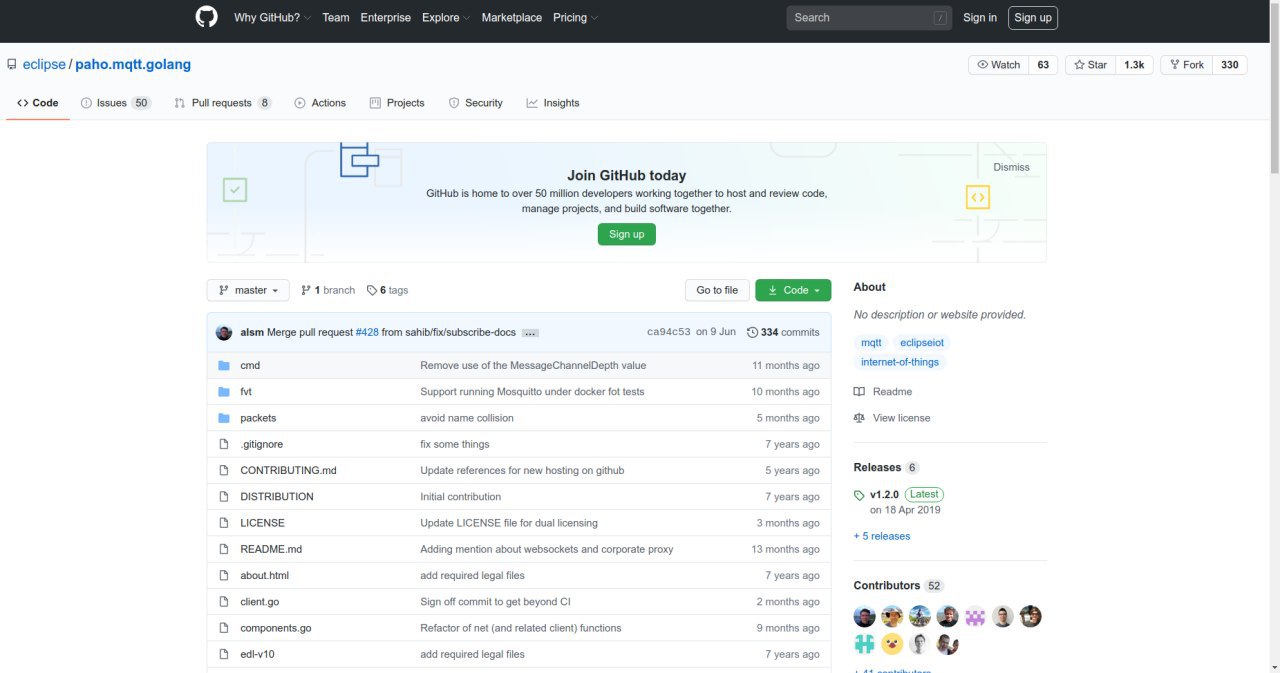Select the eclipseiot topic tag
Screen dimensions: 1280x673
tap(921, 343)
